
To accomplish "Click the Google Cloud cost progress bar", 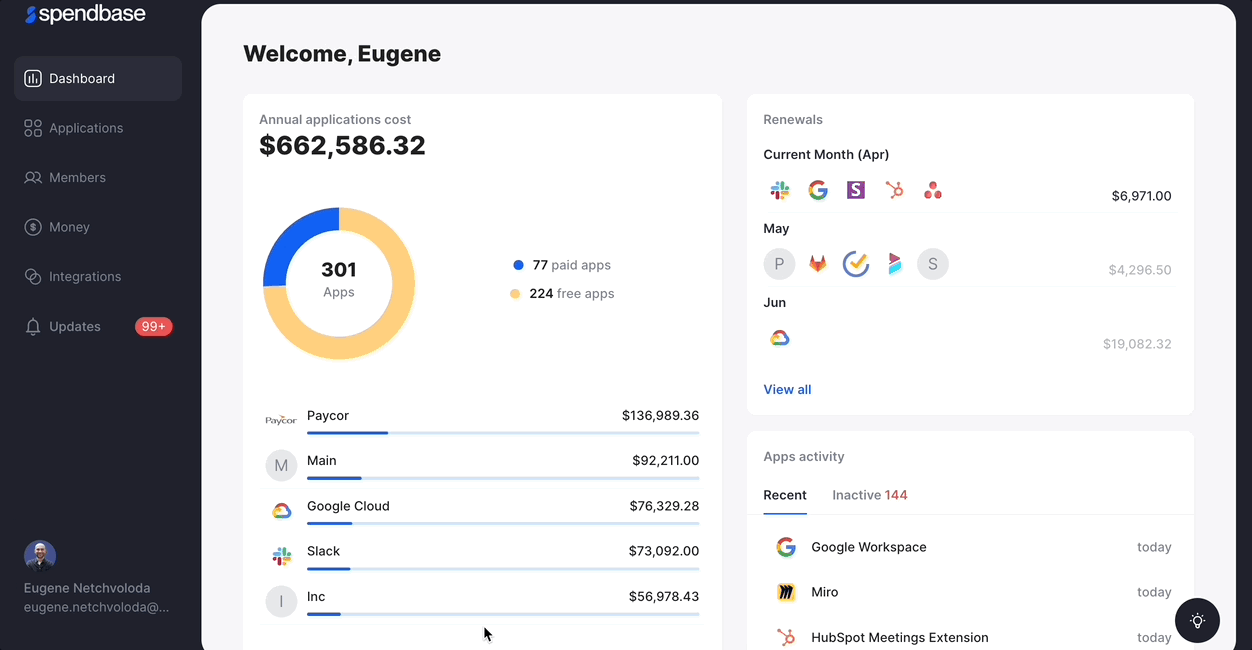I will (x=503, y=523).
